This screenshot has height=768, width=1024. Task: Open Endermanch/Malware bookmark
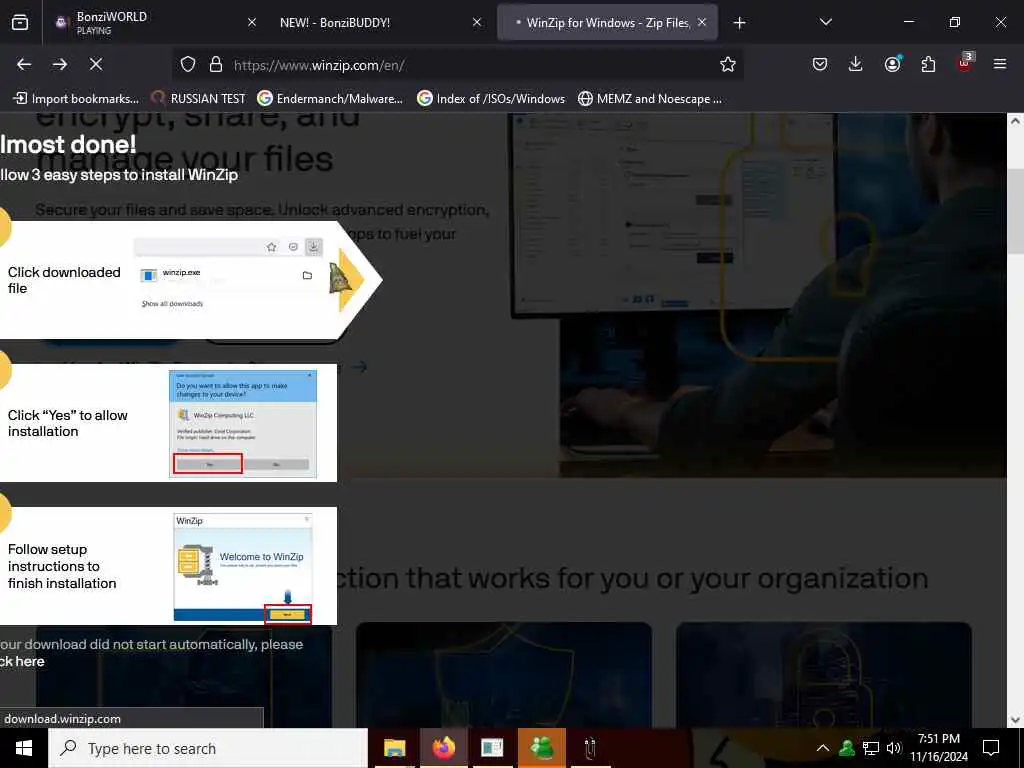coord(330,99)
